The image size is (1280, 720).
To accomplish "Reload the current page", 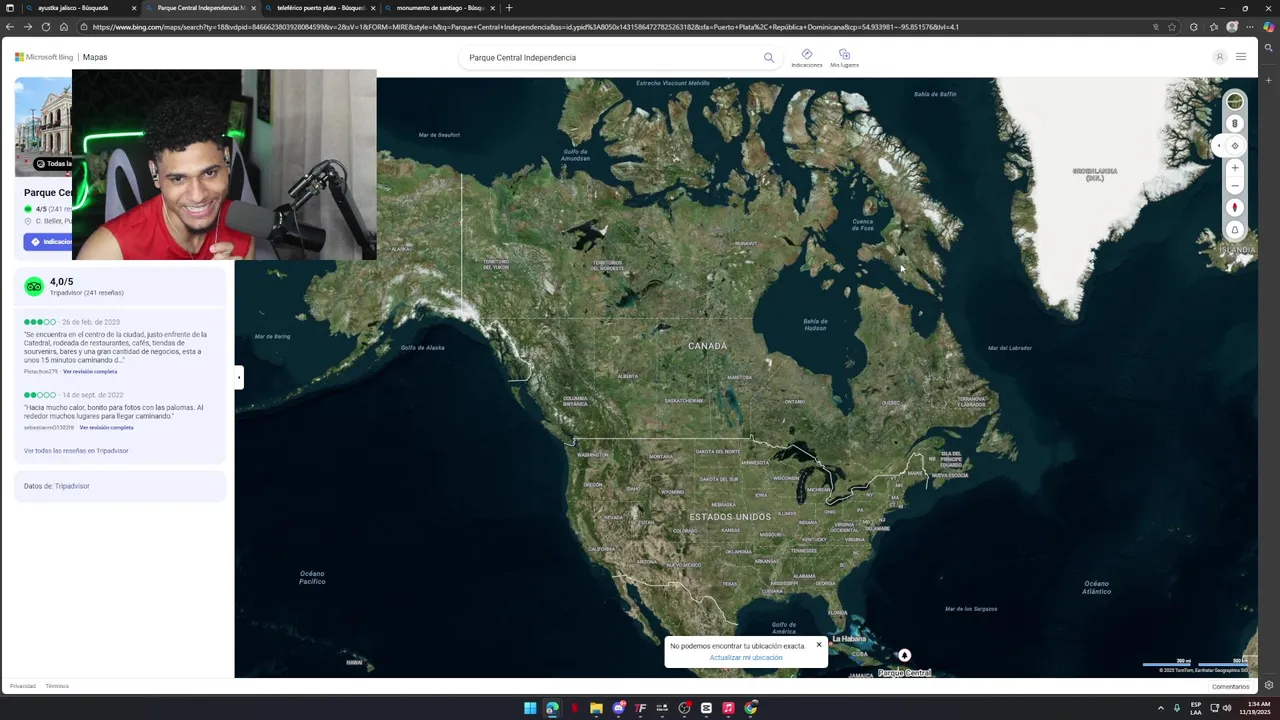I will point(46,27).
